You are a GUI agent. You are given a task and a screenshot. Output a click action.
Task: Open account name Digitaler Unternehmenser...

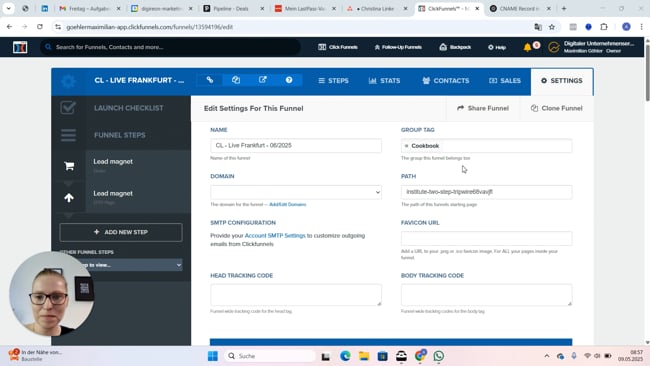click(x=599, y=44)
